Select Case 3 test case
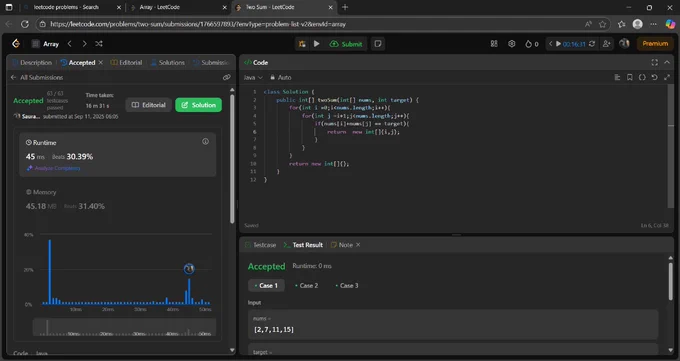Screen dimensions: 680x361 347,286
